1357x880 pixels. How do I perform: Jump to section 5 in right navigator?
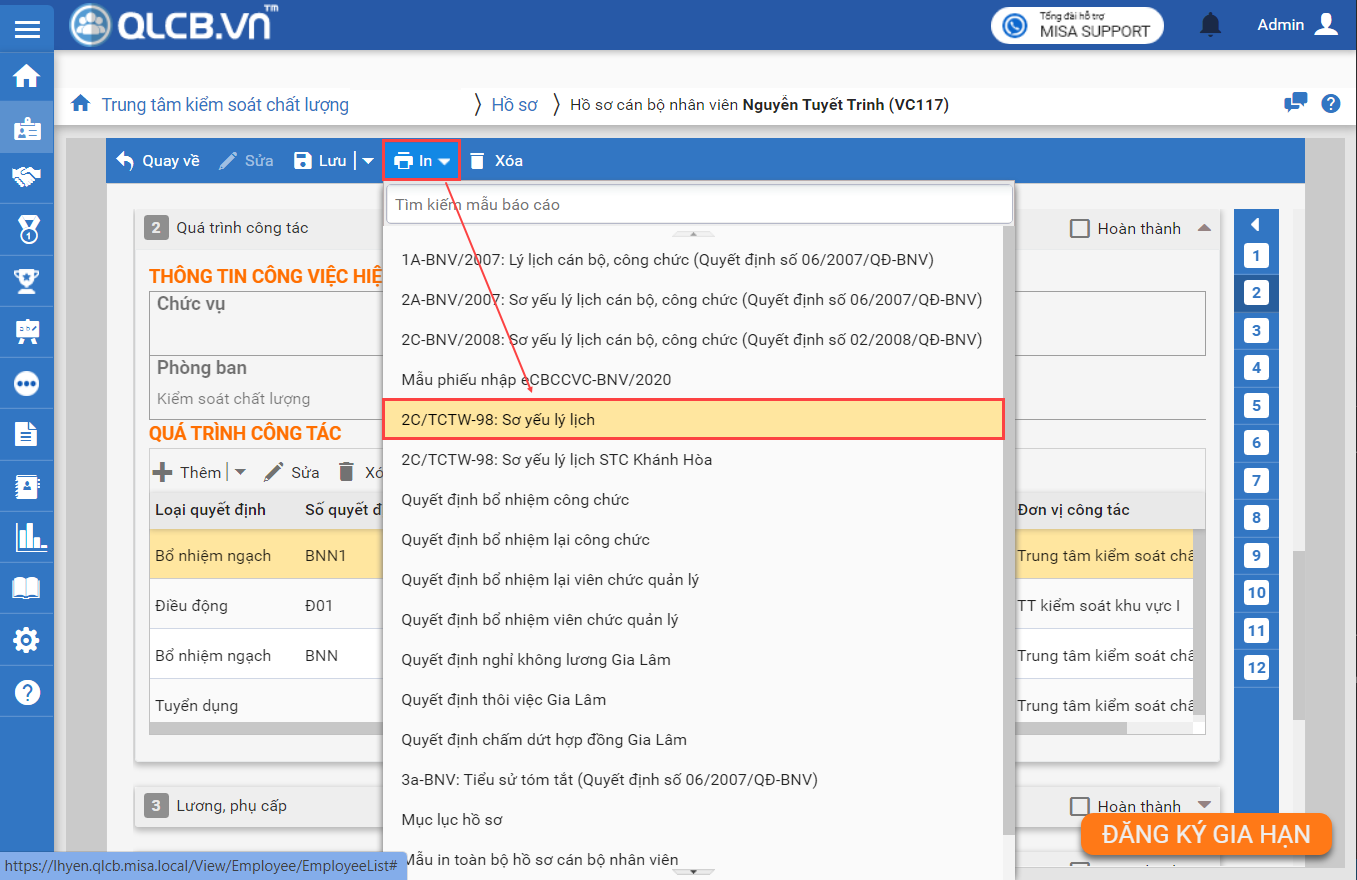click(x=1256, y=406)
